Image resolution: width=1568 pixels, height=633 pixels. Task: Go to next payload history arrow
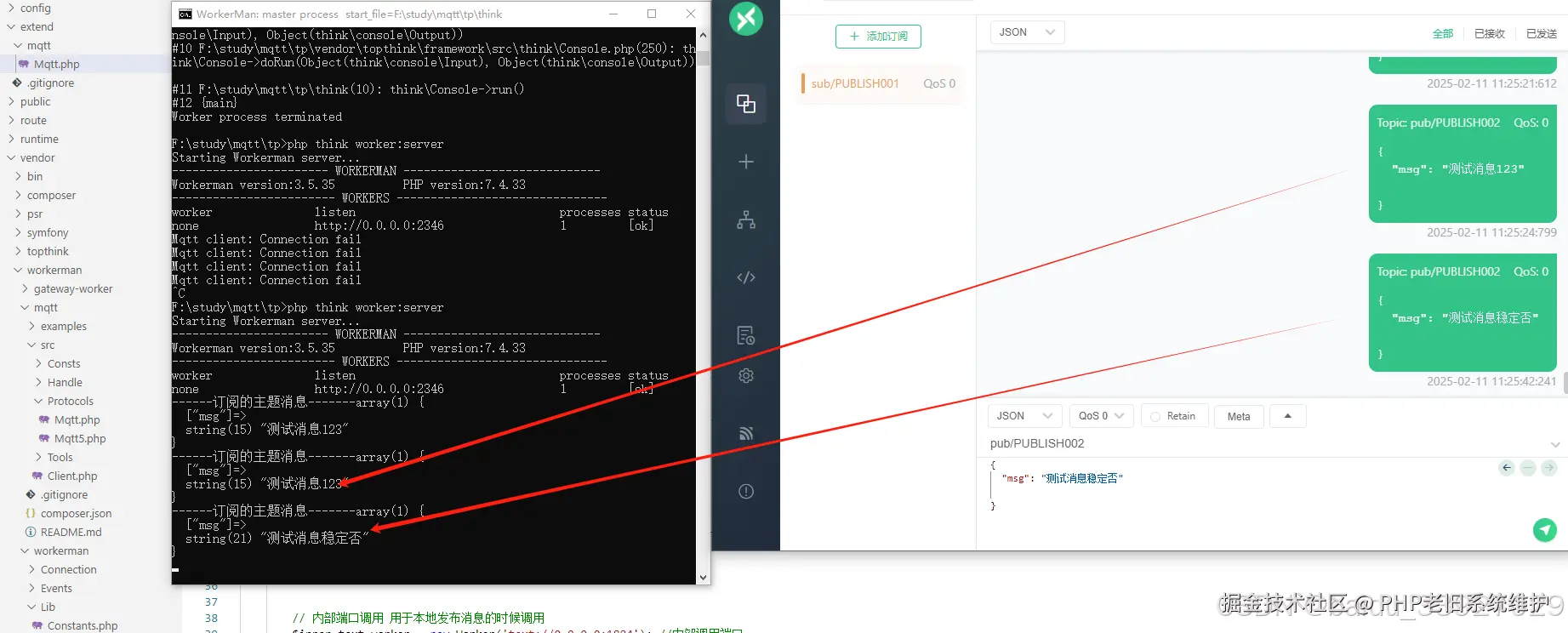pos(1549,468)
